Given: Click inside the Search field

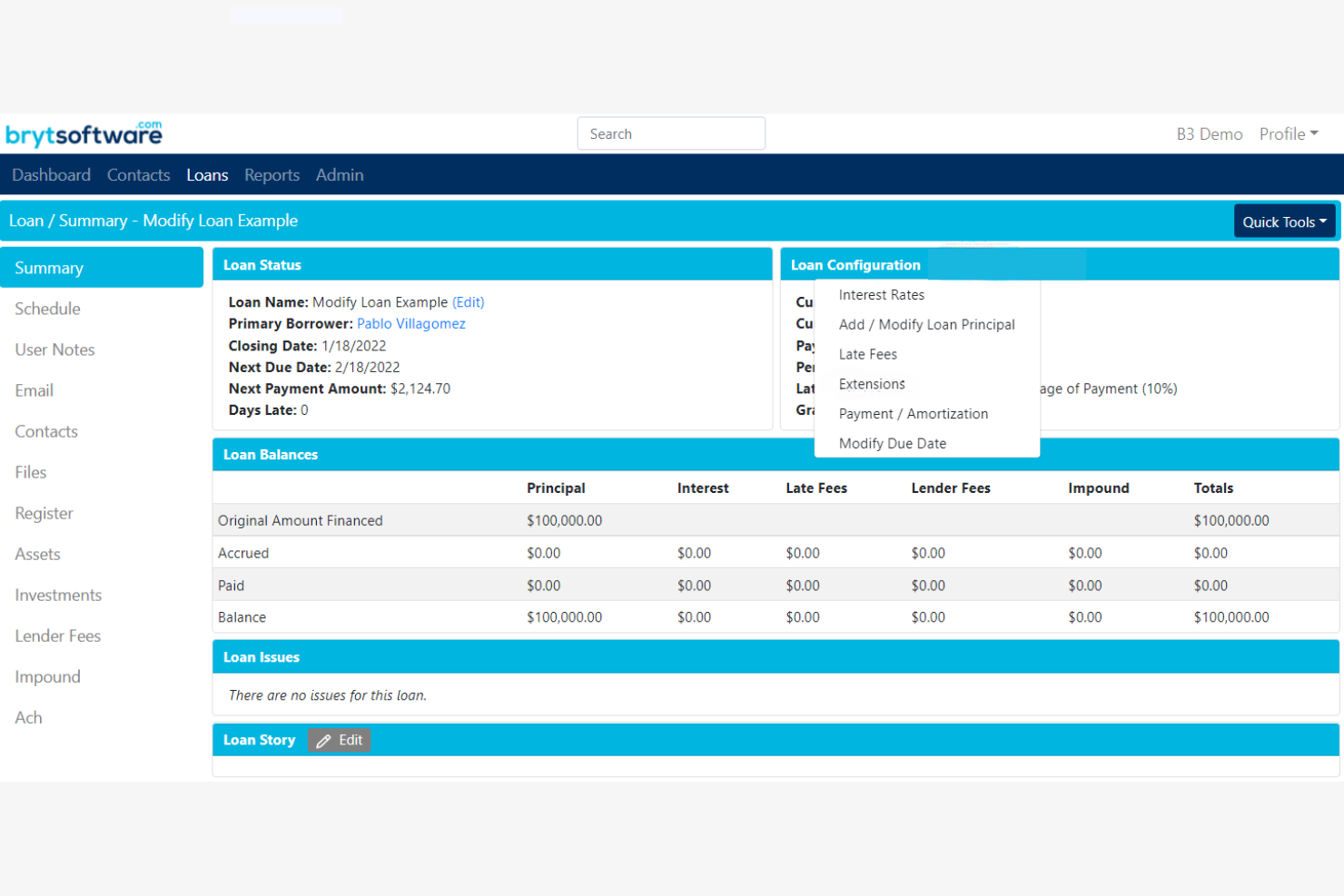Looking at the screenshot, I should [671, 133].
